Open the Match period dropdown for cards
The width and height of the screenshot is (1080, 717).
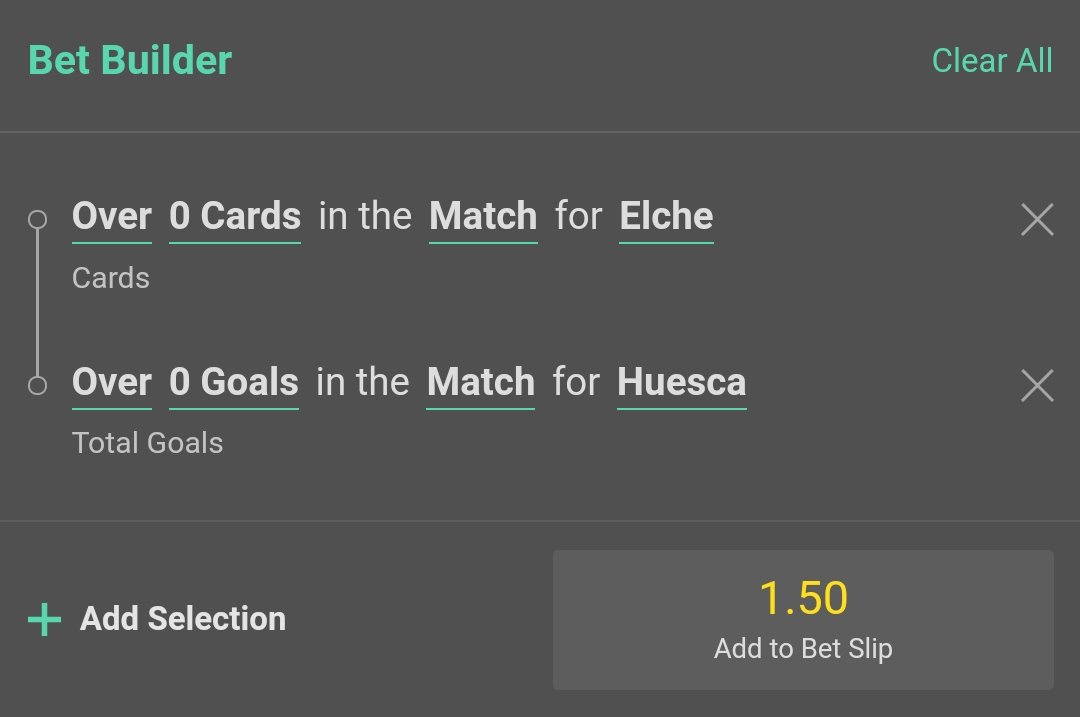click(483, 217)
